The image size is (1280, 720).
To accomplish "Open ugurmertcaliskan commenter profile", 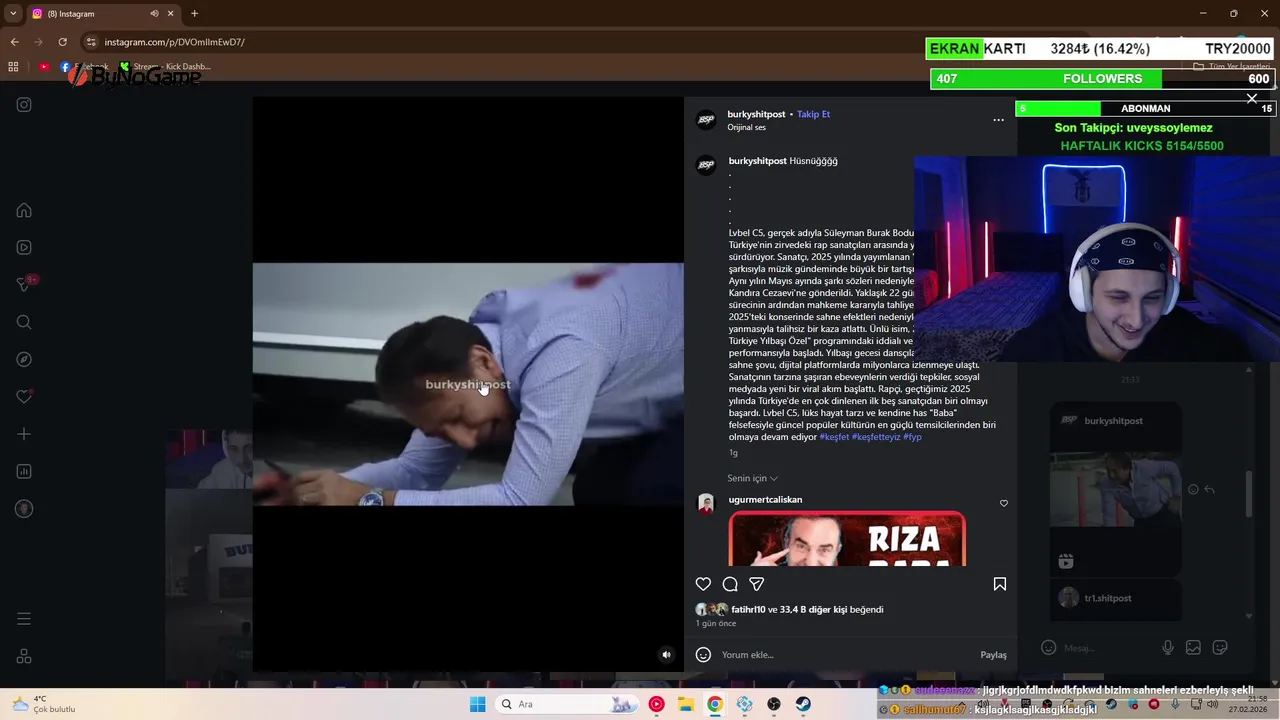I will [x=765, y=500].
